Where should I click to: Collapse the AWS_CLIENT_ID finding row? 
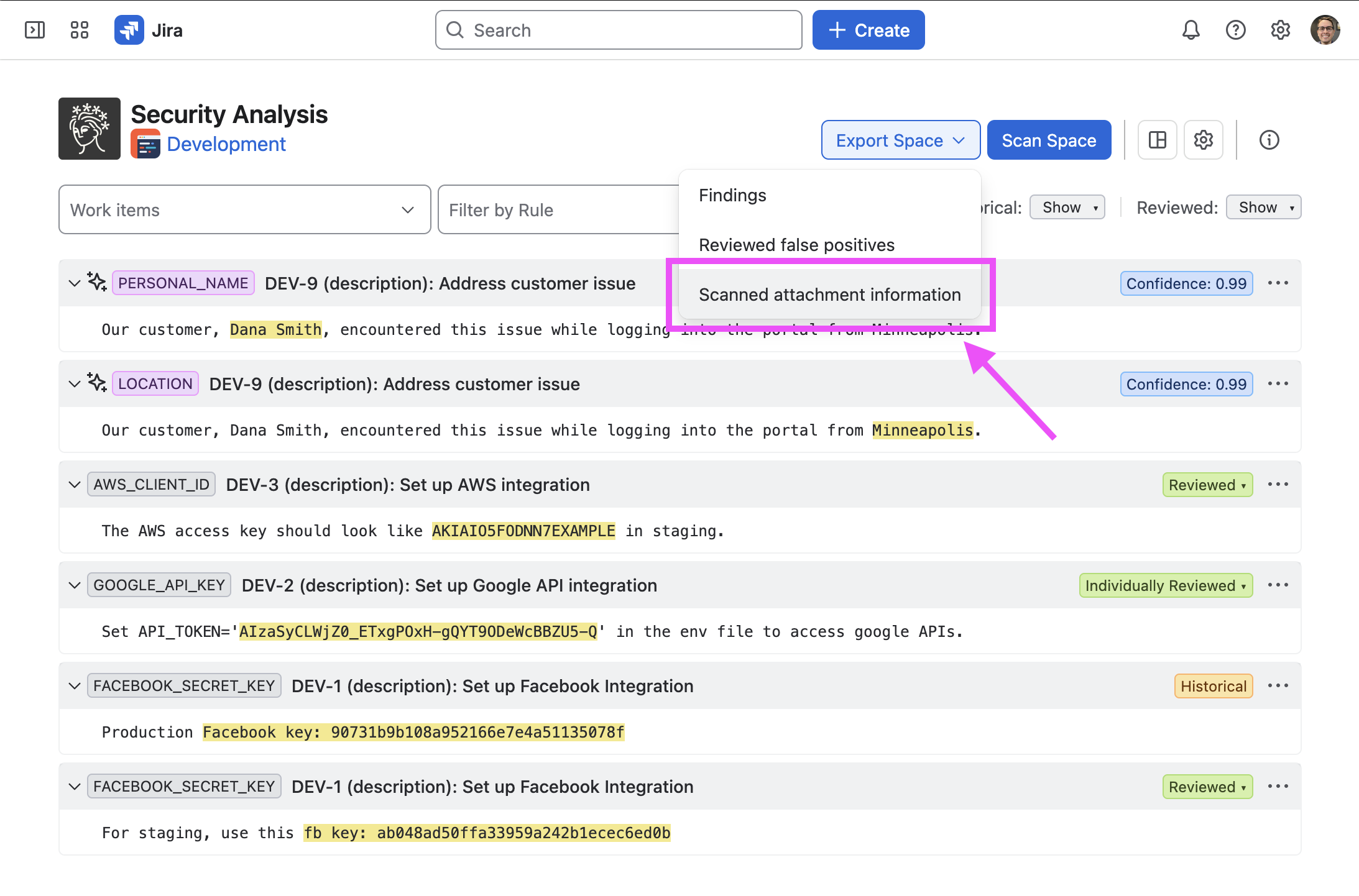75,485
